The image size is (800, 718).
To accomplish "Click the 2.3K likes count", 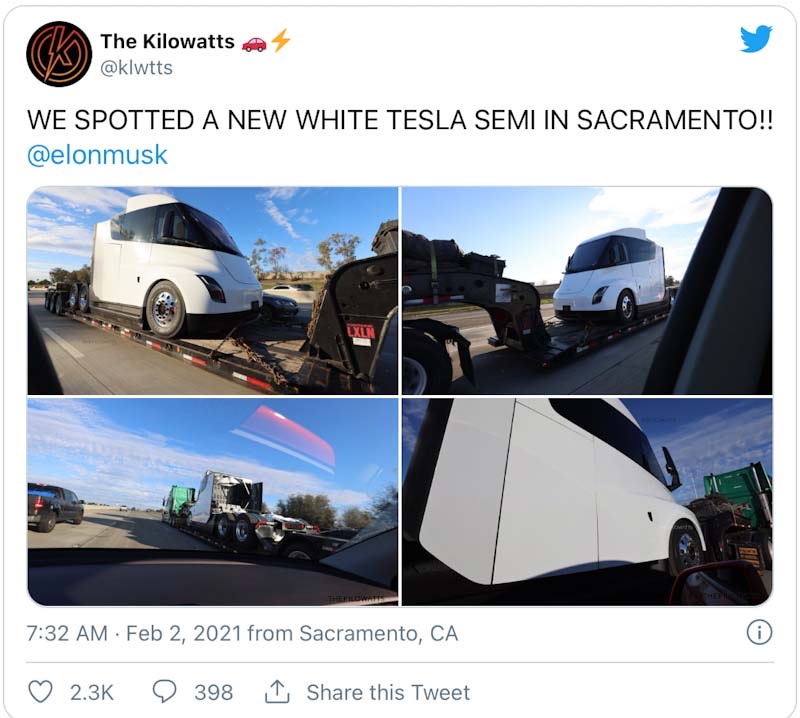I will (x=91, y=692).
